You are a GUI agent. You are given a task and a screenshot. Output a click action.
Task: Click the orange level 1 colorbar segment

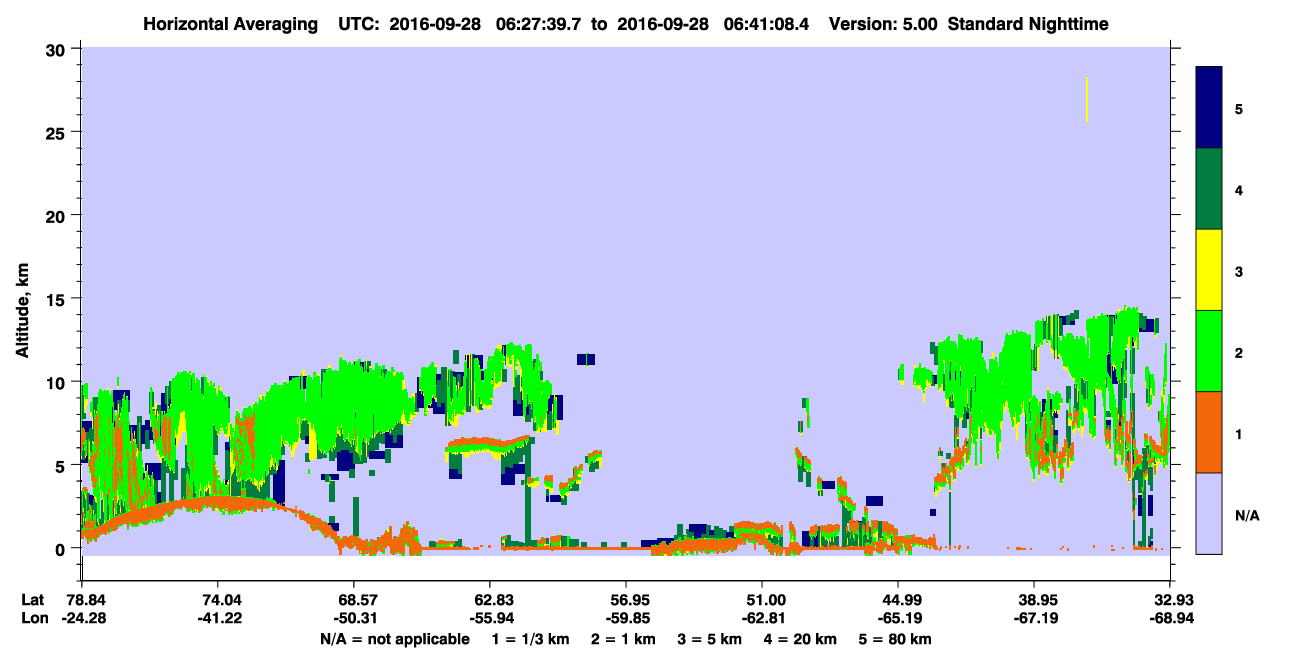click(1209, 432)
